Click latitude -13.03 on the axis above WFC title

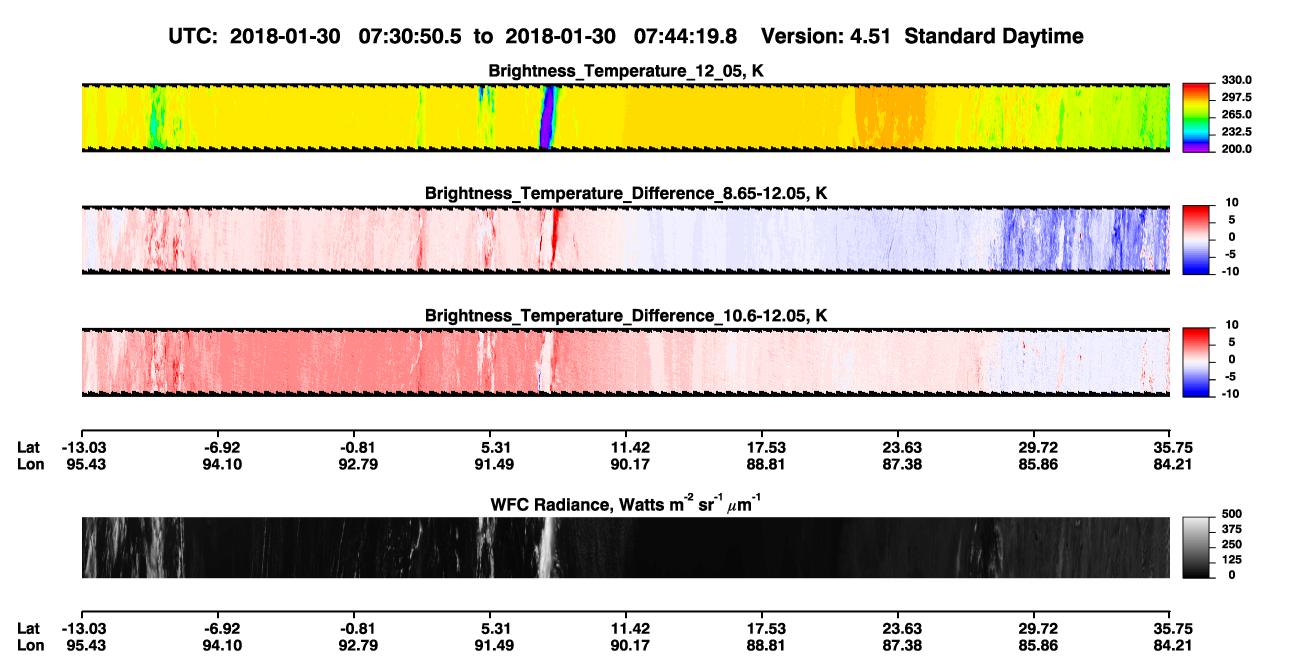[x=86, y=448]
